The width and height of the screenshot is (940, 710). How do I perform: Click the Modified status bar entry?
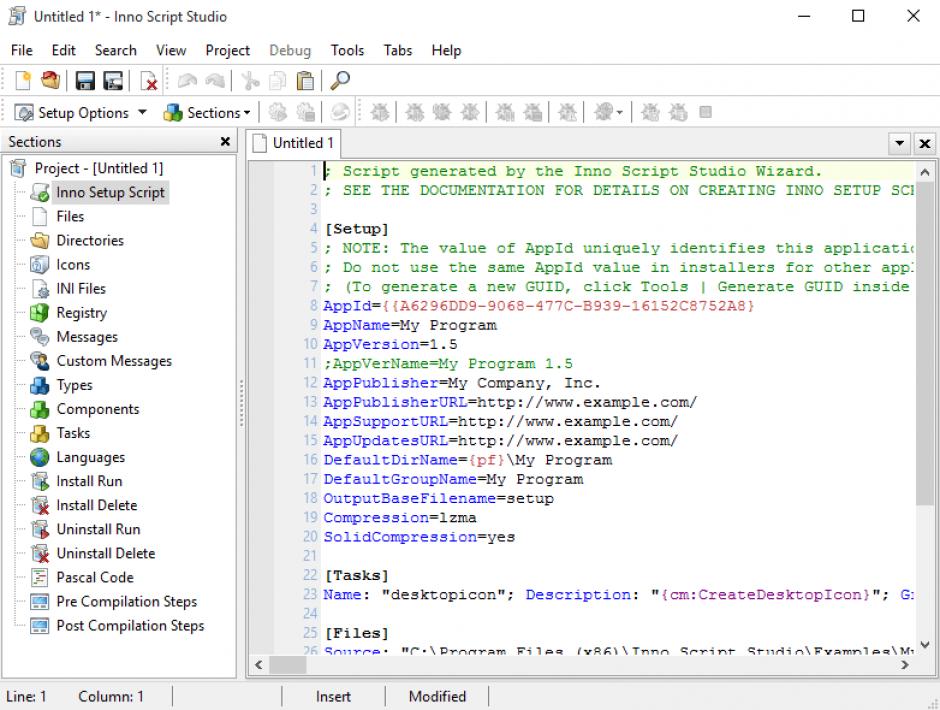point(437,696)
